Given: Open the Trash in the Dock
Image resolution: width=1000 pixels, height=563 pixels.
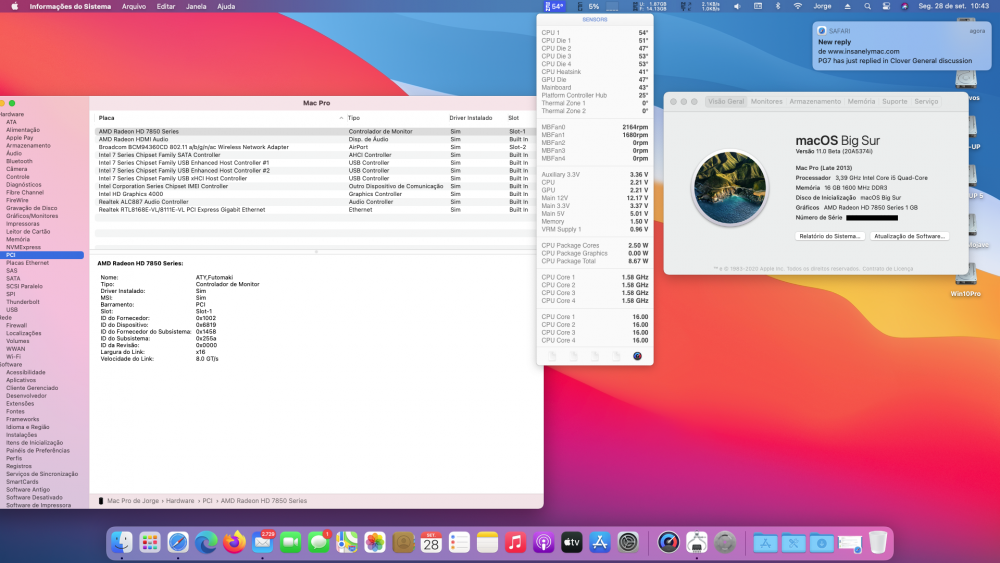Looking at the screenshot, I should (878, 543).
